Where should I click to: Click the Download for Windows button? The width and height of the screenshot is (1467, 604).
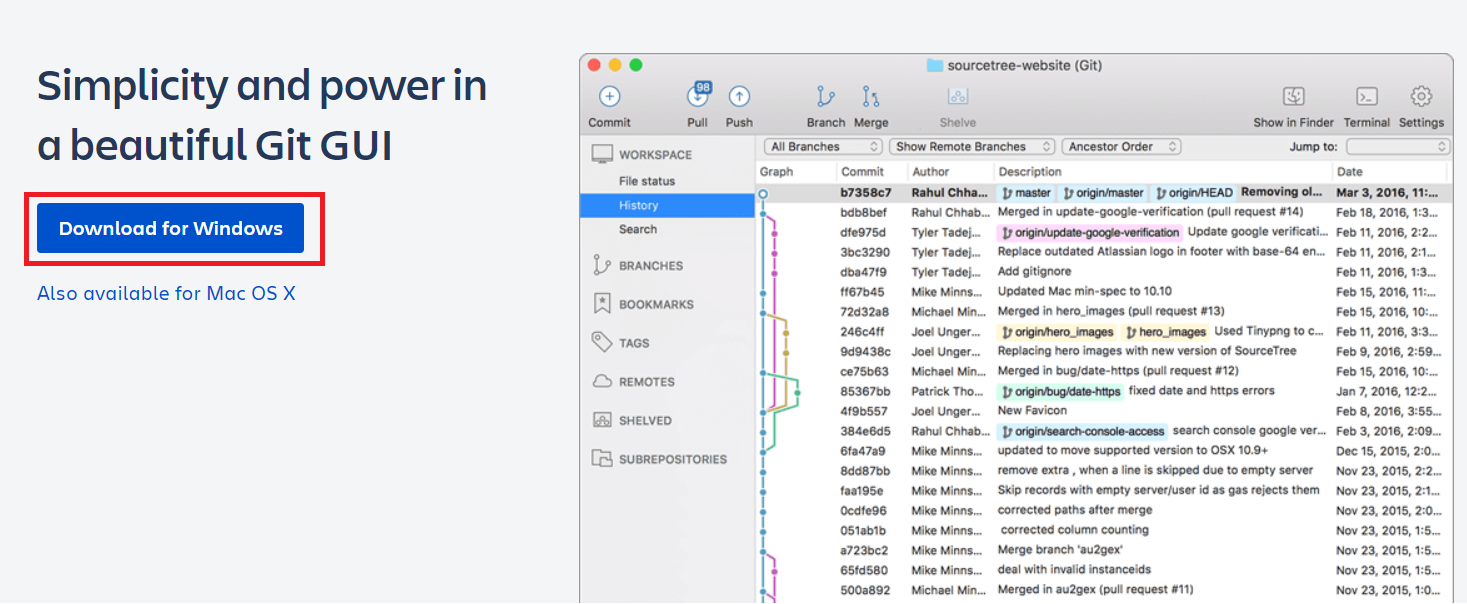click(x=170, y=228)
